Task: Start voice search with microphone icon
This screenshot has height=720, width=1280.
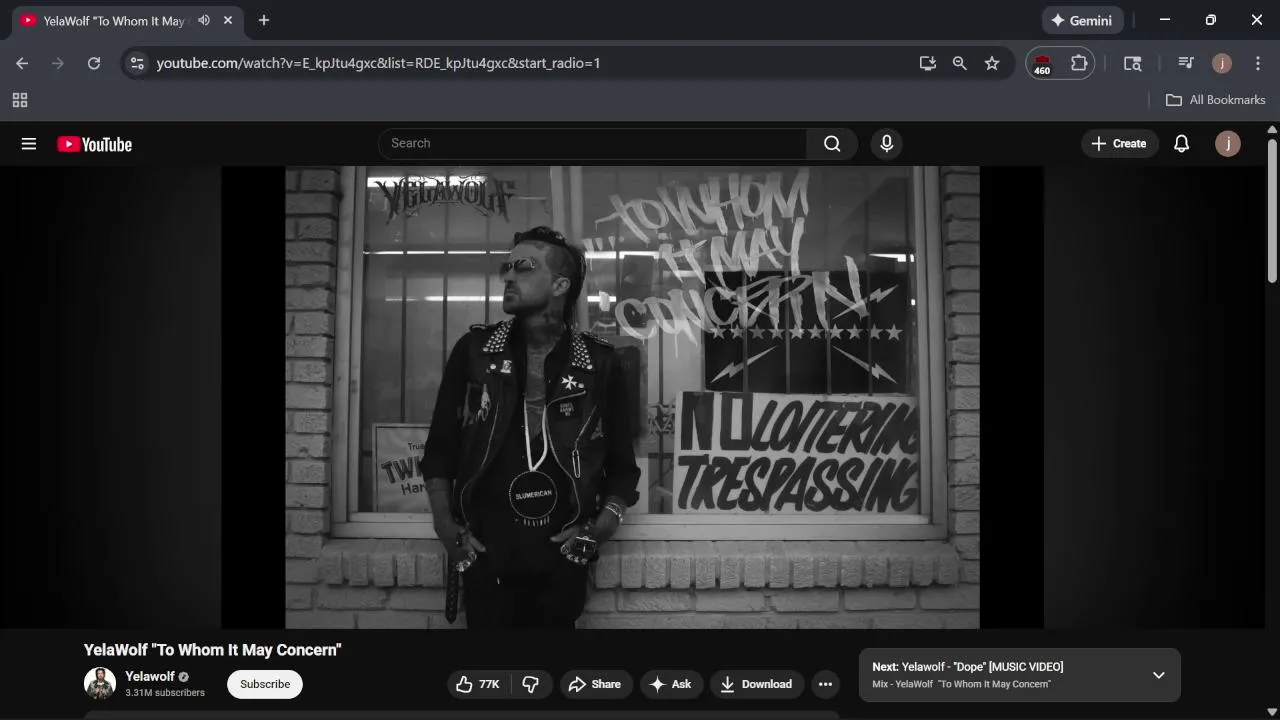Action: coord(886,144)
